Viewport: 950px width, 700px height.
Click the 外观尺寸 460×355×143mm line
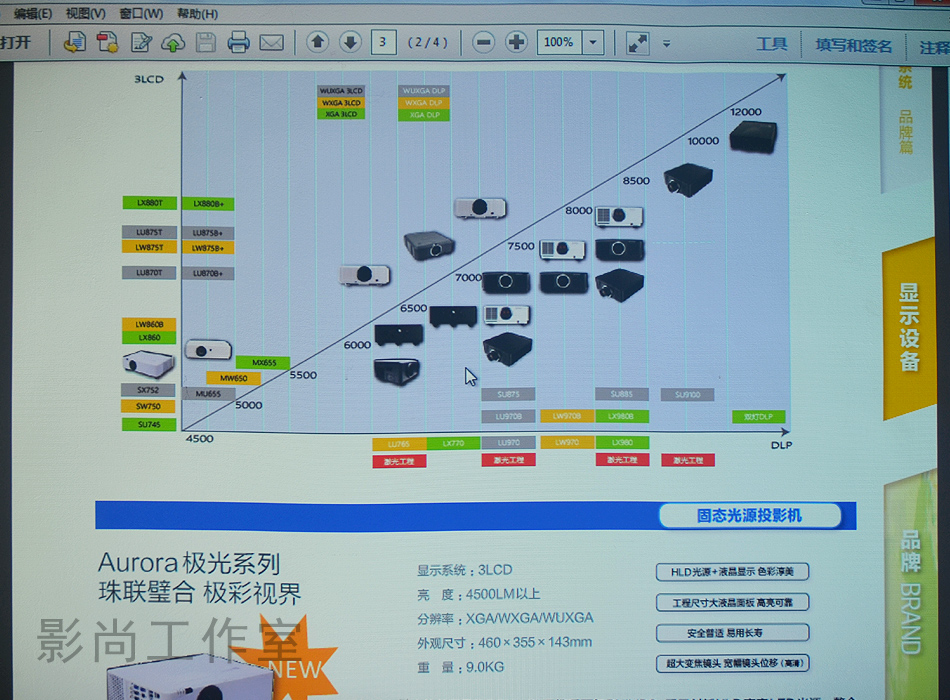[505, 642]
